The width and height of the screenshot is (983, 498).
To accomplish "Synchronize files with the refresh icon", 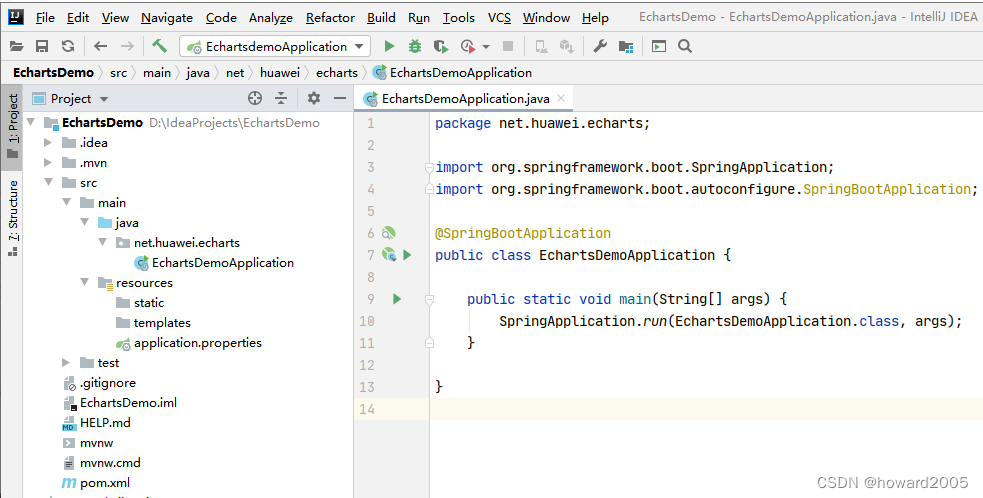I will click(67, 46).
